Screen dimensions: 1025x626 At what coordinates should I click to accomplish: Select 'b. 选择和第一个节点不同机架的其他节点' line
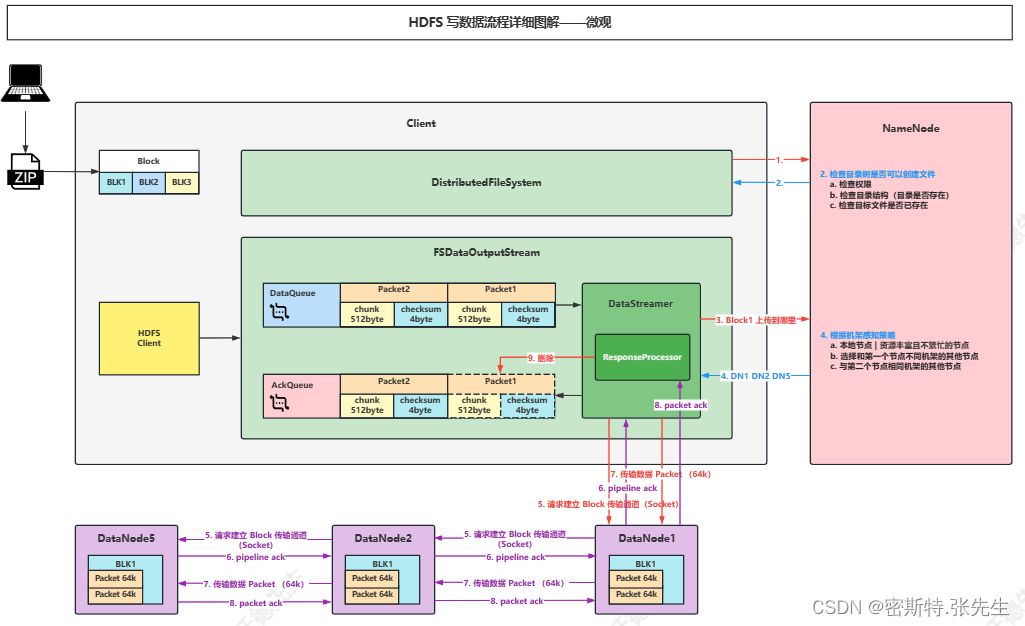904,356
